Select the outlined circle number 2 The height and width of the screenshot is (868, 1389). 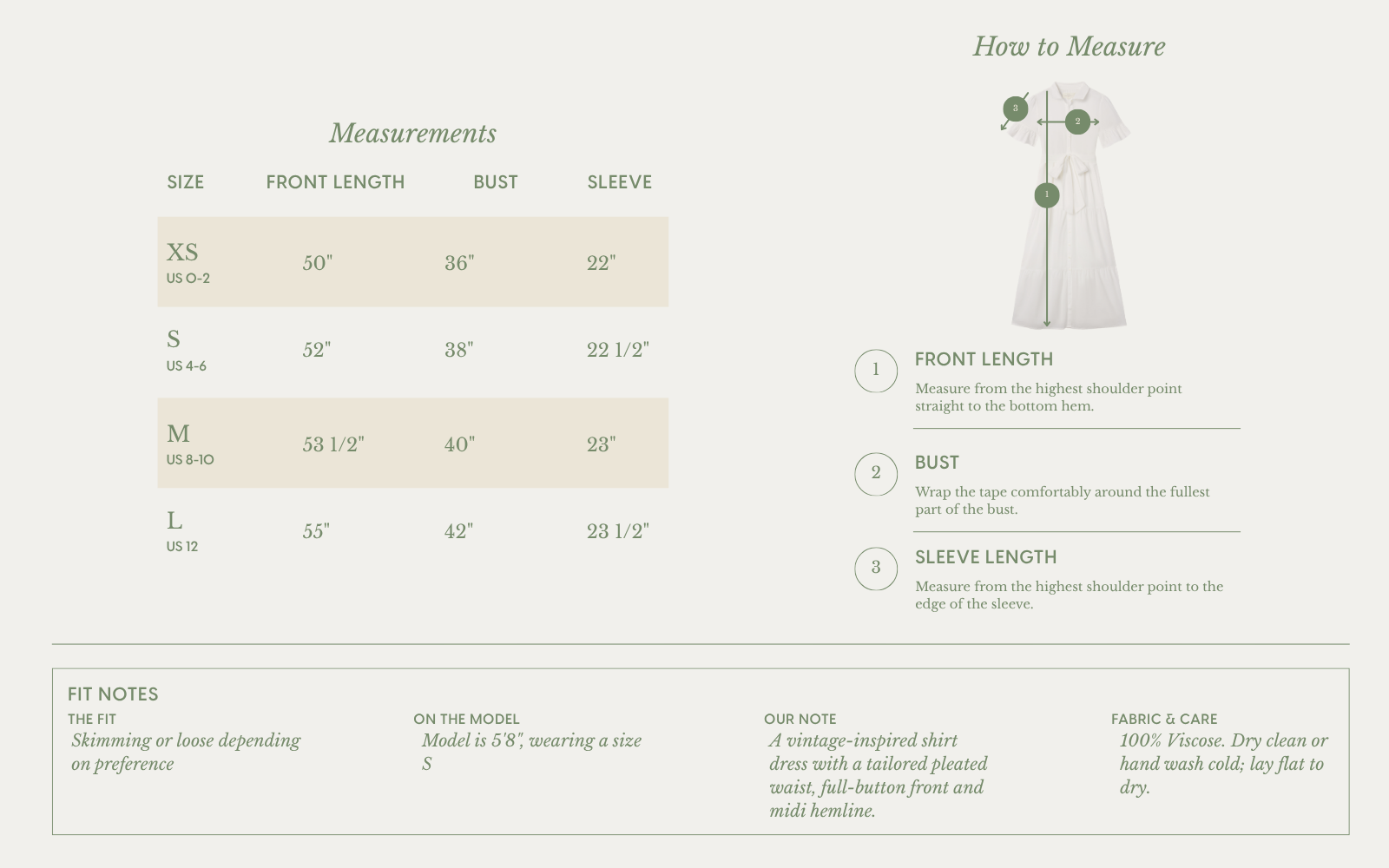[x=876, y=474]
